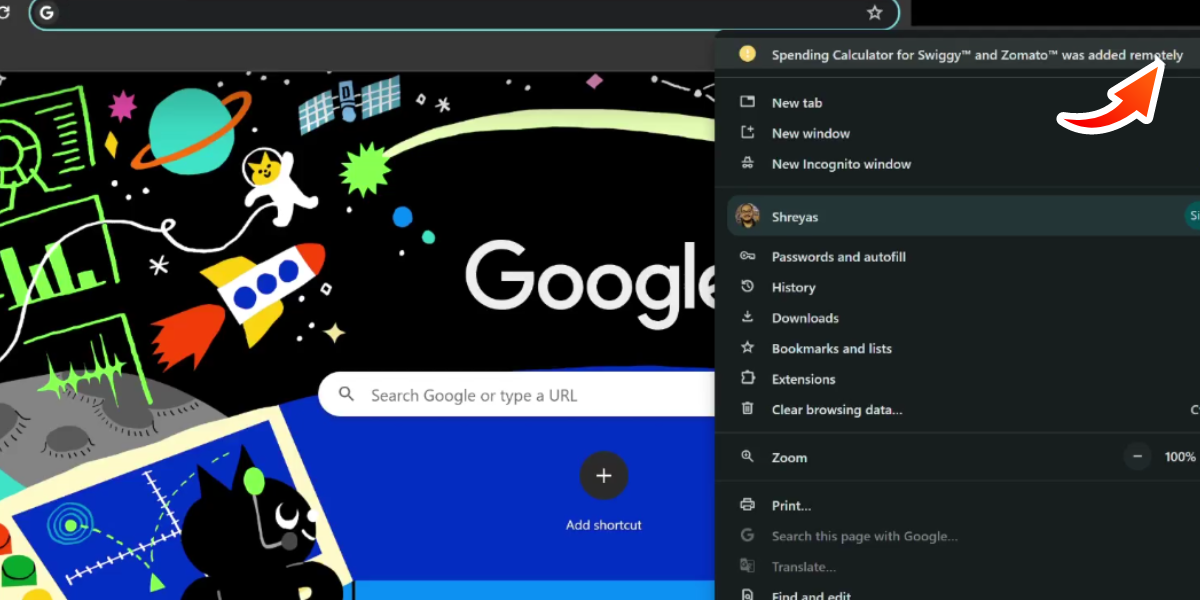Open New window from the menu

click(810, 133)
